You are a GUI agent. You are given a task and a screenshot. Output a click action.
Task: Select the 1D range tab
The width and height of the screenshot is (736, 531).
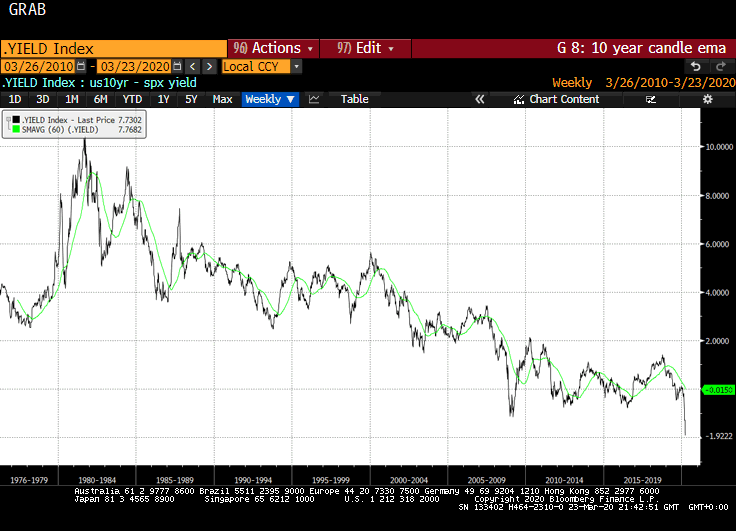coord(15,99)
